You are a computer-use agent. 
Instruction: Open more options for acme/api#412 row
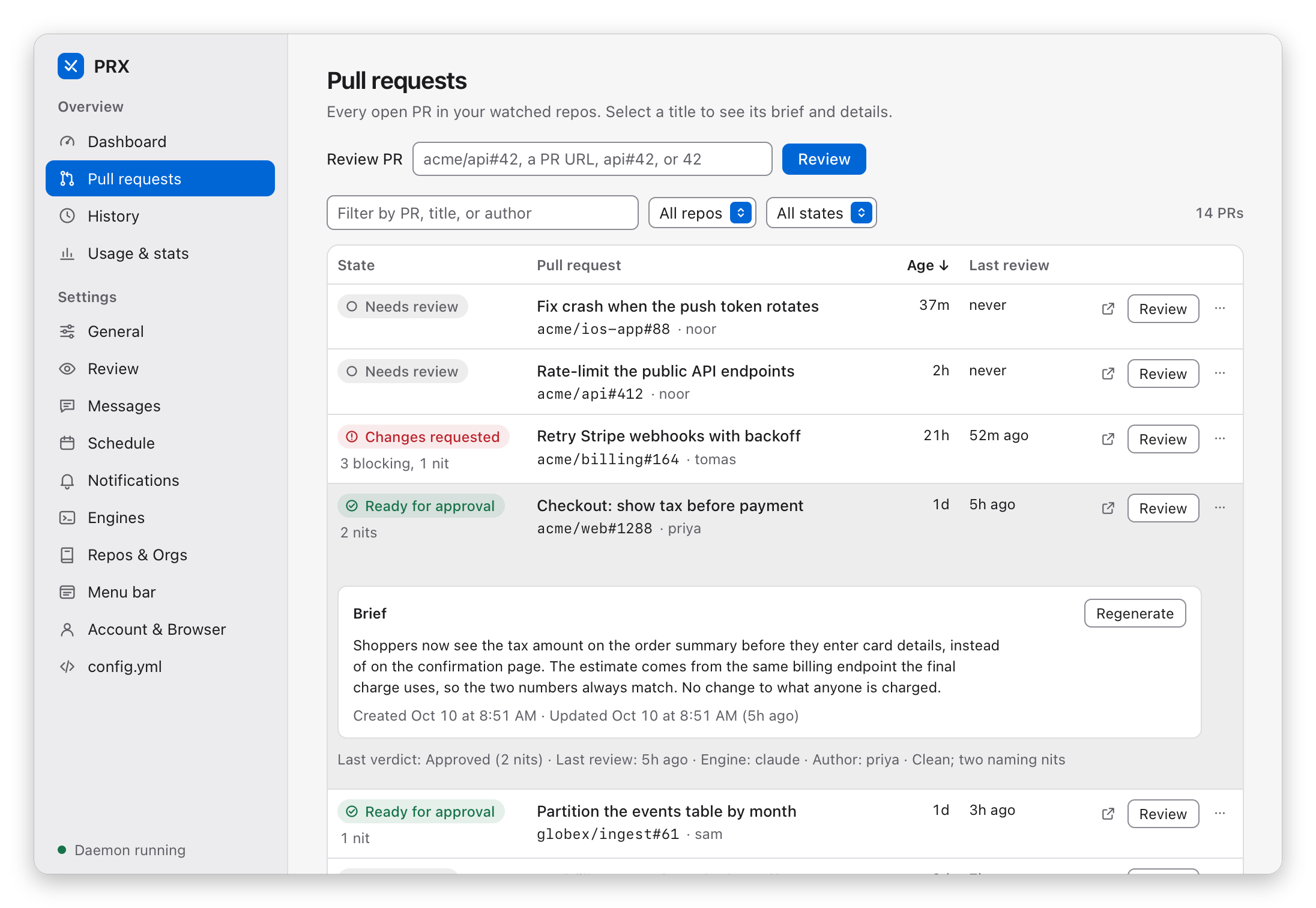tap(1220, 373)
